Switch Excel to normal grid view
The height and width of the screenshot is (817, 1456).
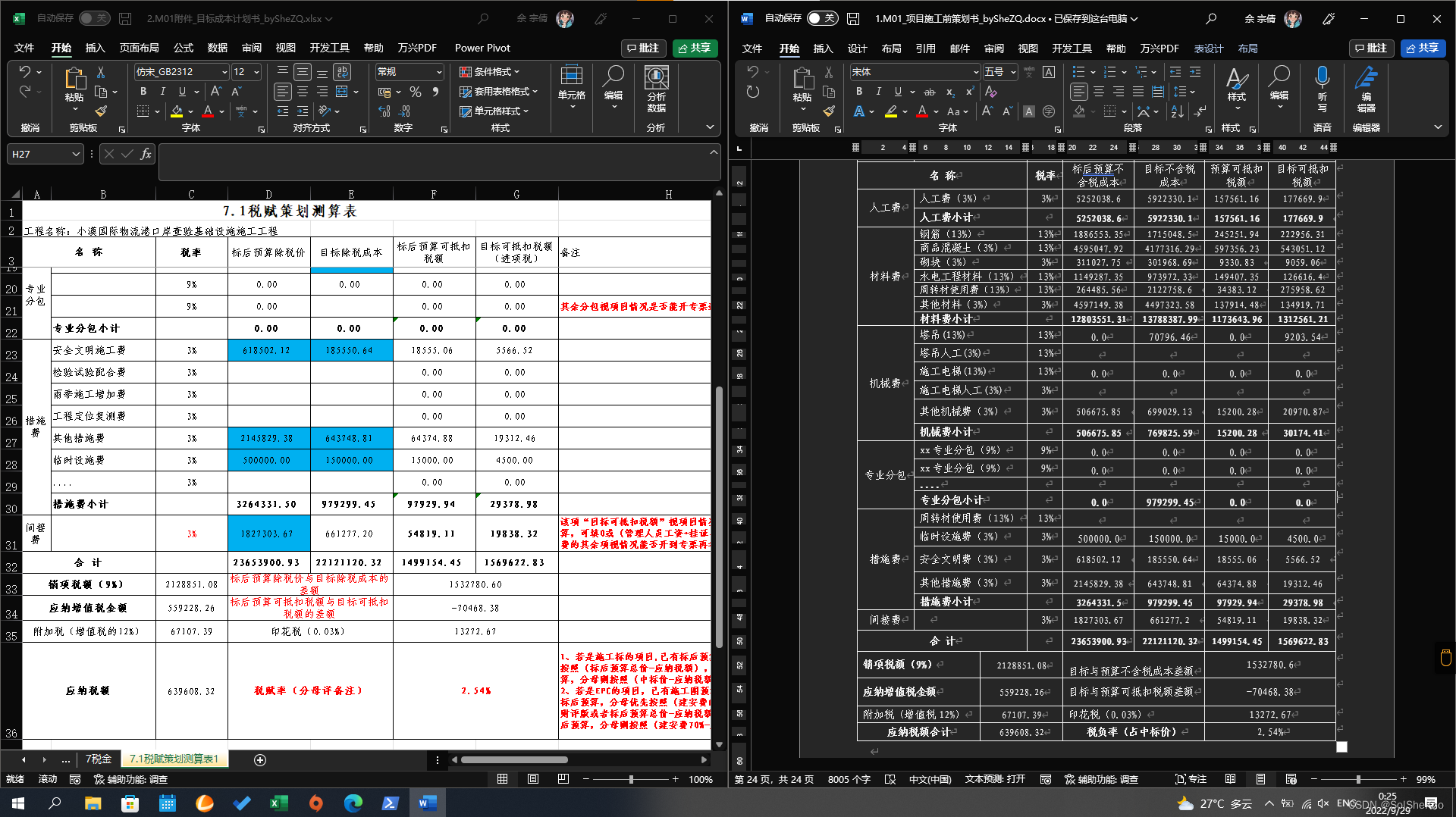(502, 779)
